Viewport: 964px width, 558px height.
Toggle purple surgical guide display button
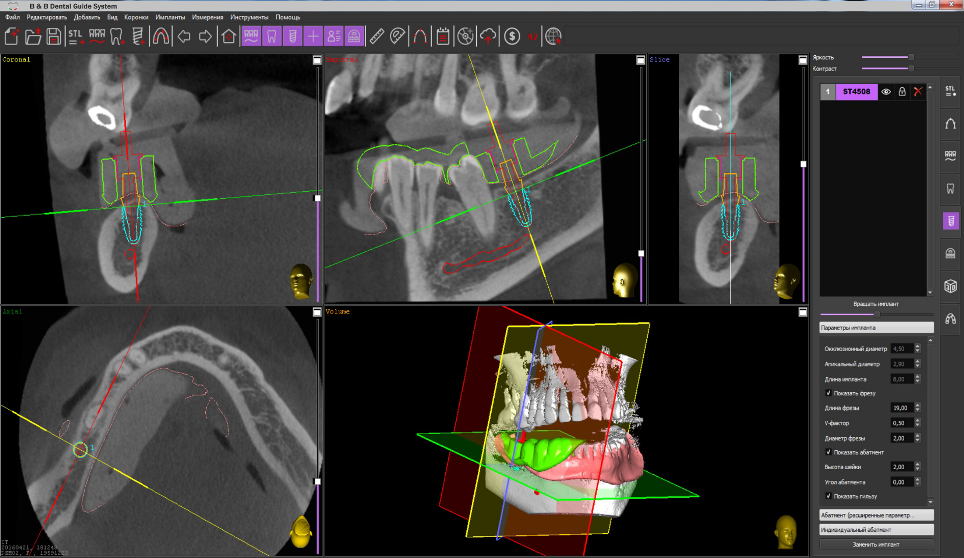click(354, 36)
